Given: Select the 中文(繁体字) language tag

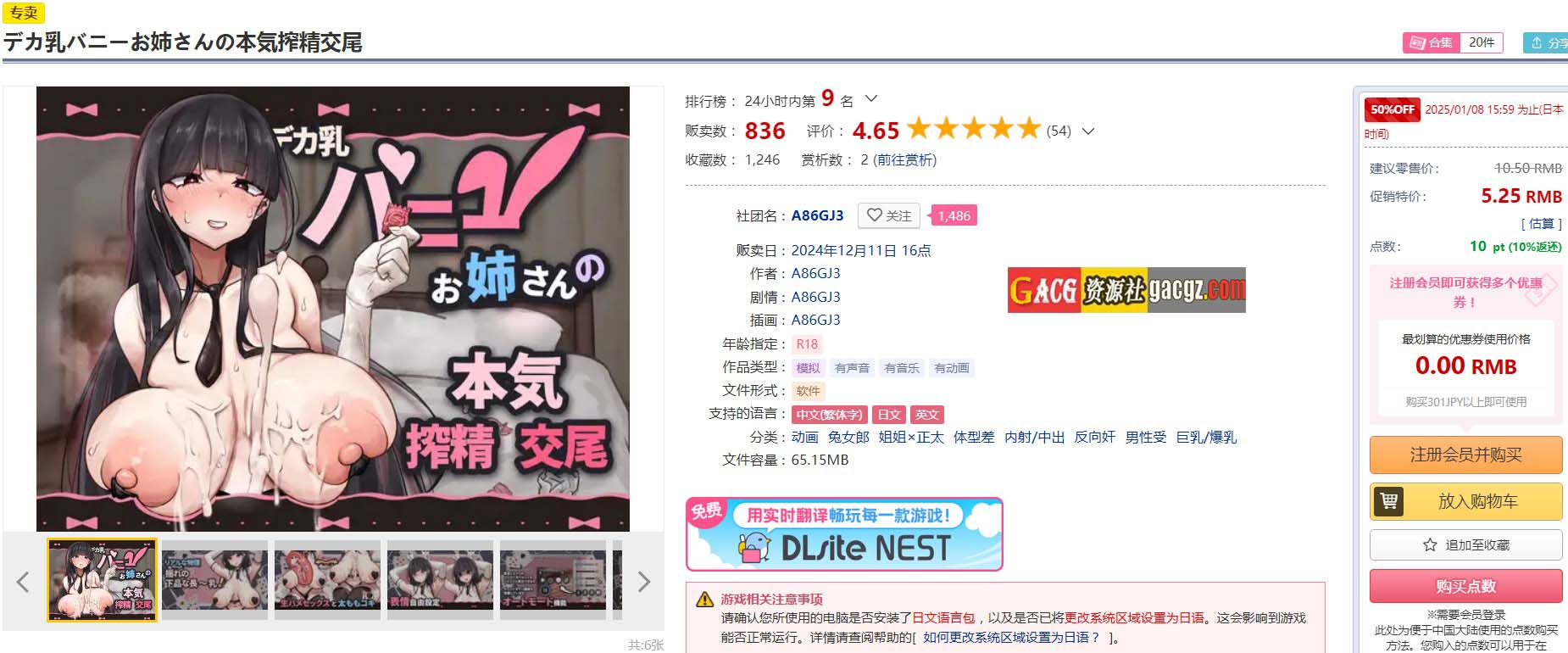Looking at the screenshot, I should (x=829, y=415).
